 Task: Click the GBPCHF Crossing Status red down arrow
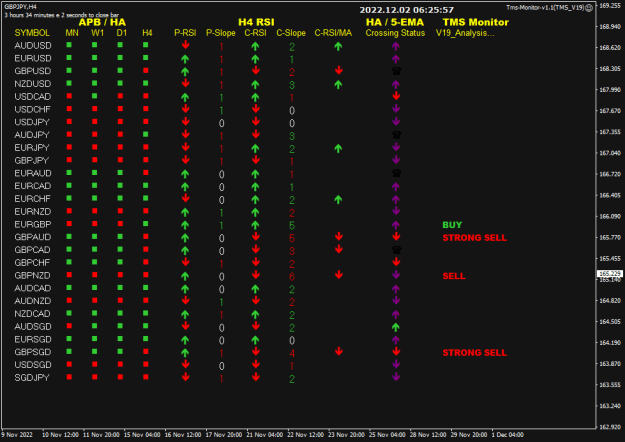(x=396, y=262)
